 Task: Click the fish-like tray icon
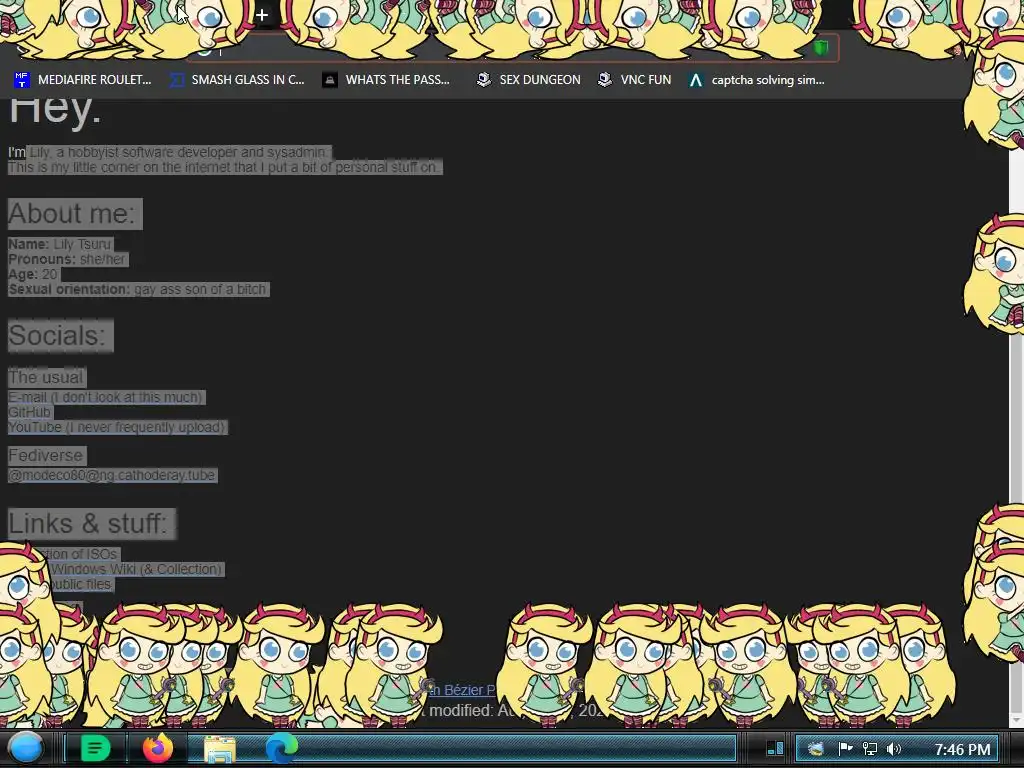point(815,748)
